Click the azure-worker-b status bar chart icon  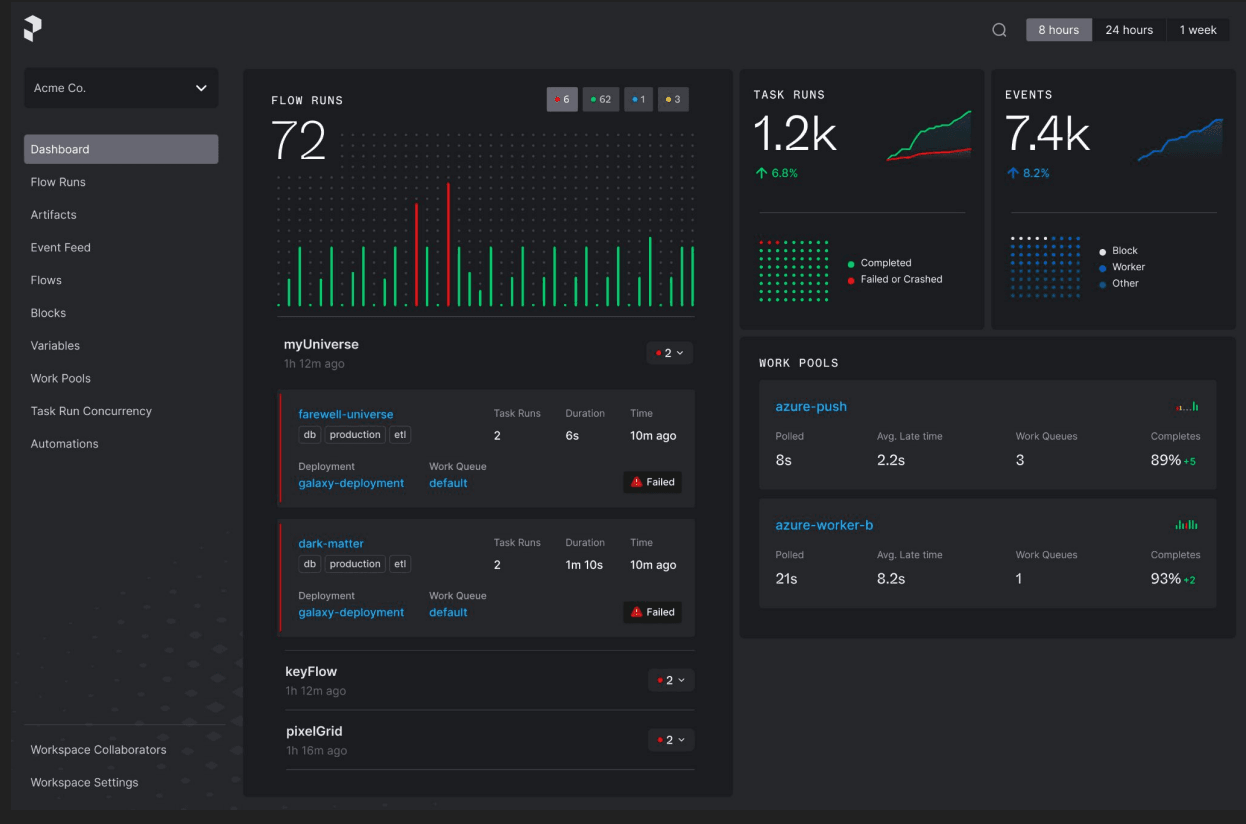click(1186, 525)
